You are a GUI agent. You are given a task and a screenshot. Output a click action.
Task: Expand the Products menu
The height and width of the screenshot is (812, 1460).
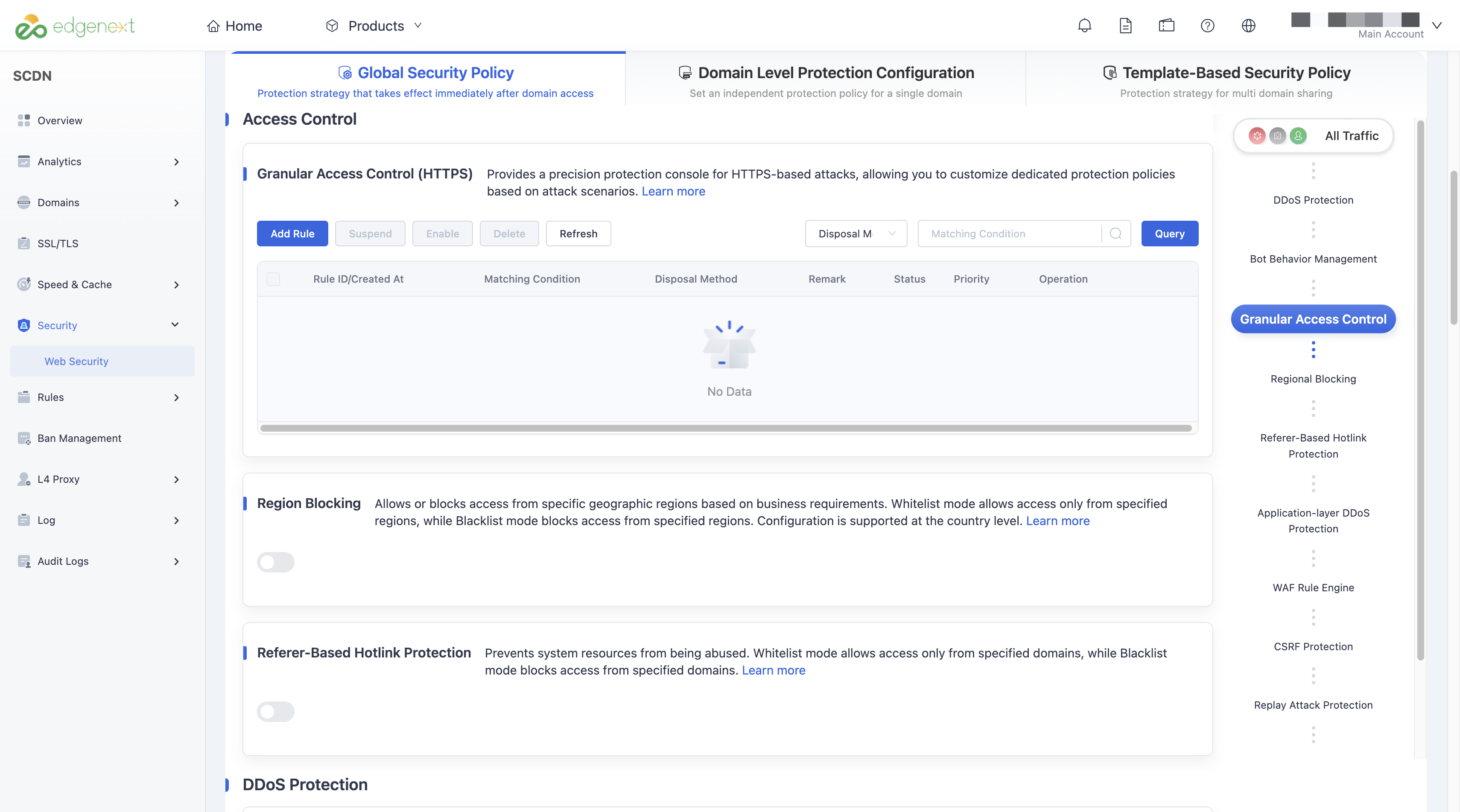pyautogui.click(x=374, y=26)
